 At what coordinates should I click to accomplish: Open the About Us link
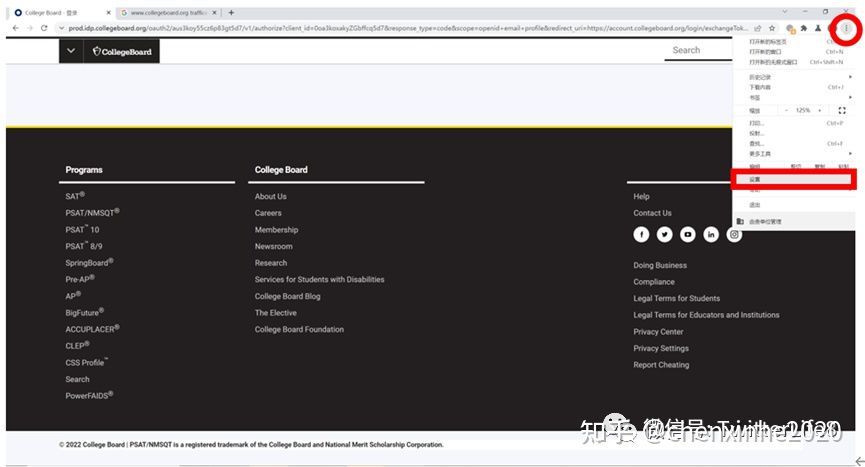coord(270,196)
